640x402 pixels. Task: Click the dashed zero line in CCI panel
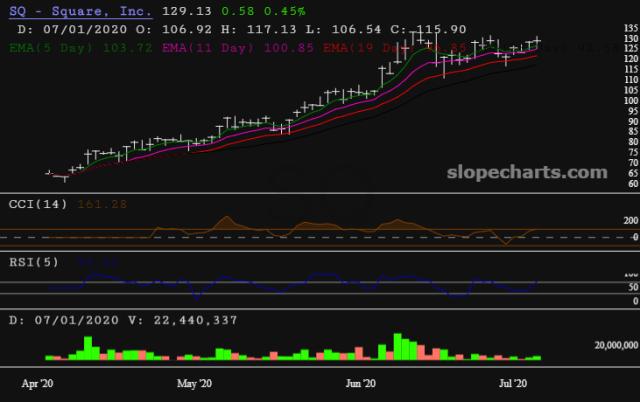click(x=300, y=236)
